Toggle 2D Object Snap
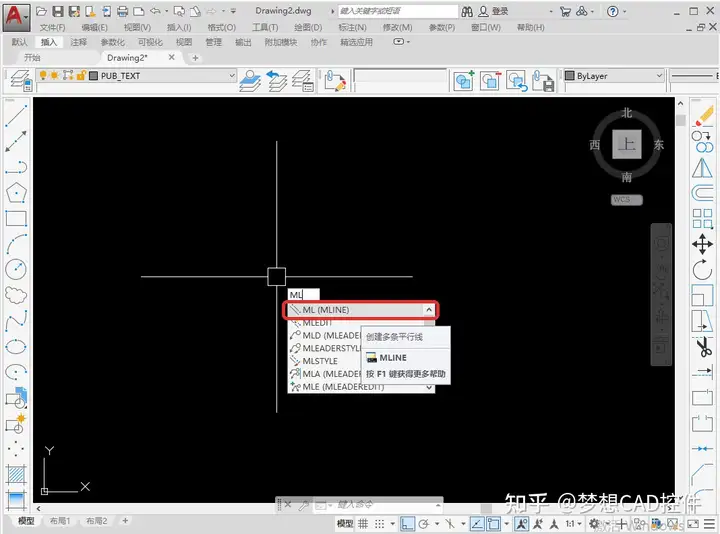 coord(494,523)
